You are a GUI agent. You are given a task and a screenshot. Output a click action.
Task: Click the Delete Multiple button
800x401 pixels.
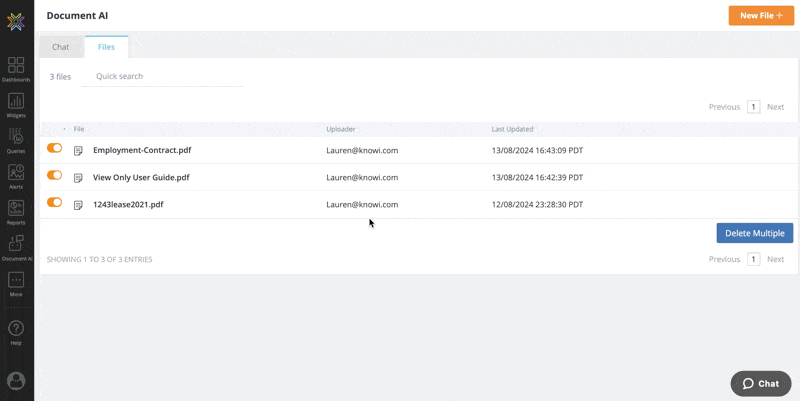(754, 233)
